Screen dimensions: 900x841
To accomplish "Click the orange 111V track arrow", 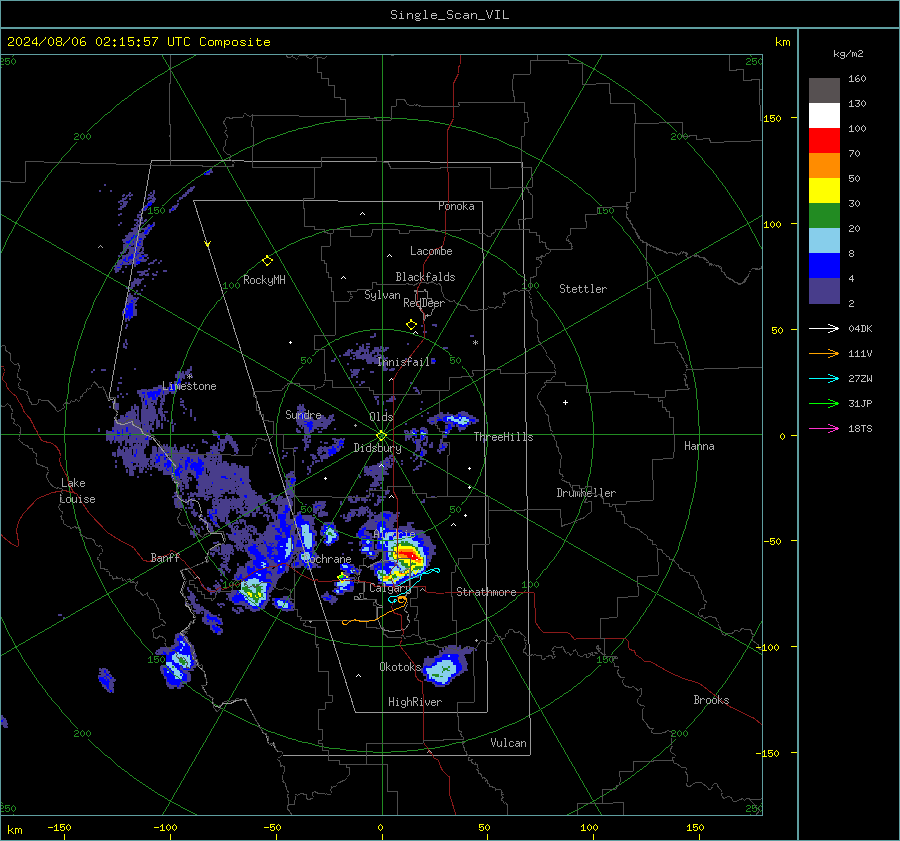I will point(824,354).
